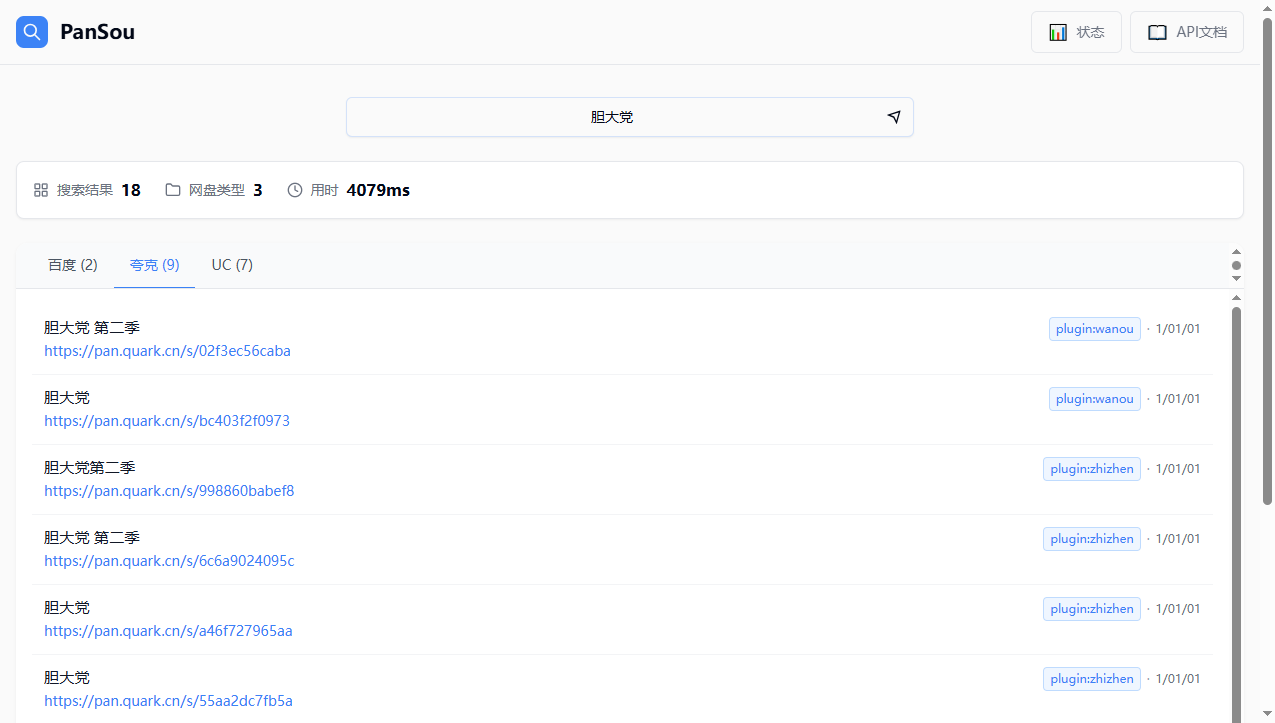Screen dimensions: 1275x723
Task: Select the 网盘类型 count 3
Action: (258, 190)
